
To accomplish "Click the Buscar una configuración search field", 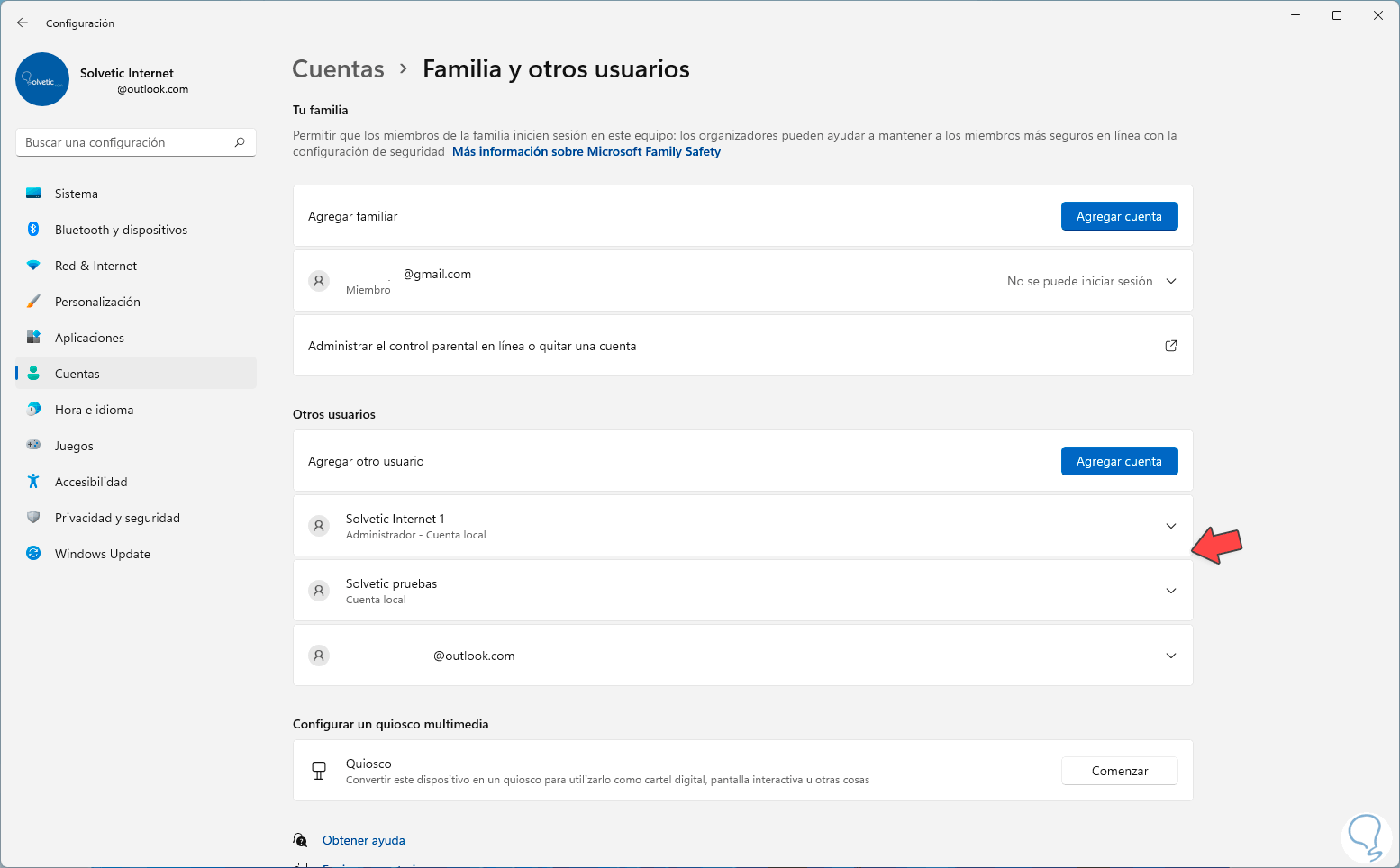I will coord(126,142).
